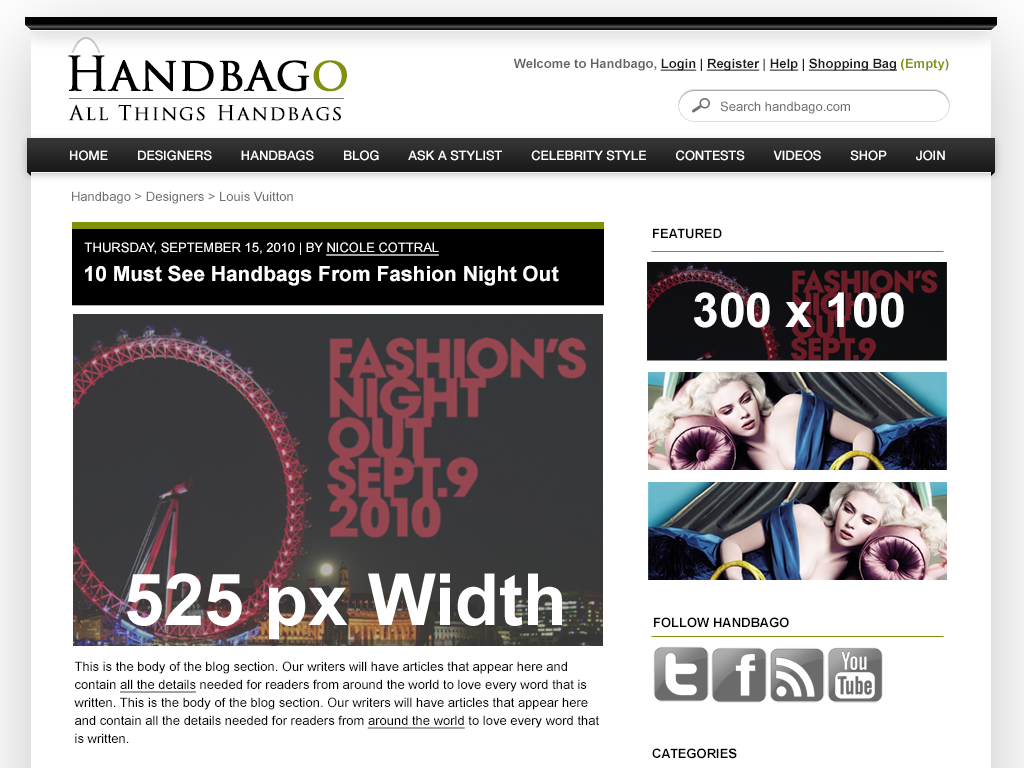Open author Nicole Cottral's link
The image size is (1024, 768).
click(x=382, y=248)
